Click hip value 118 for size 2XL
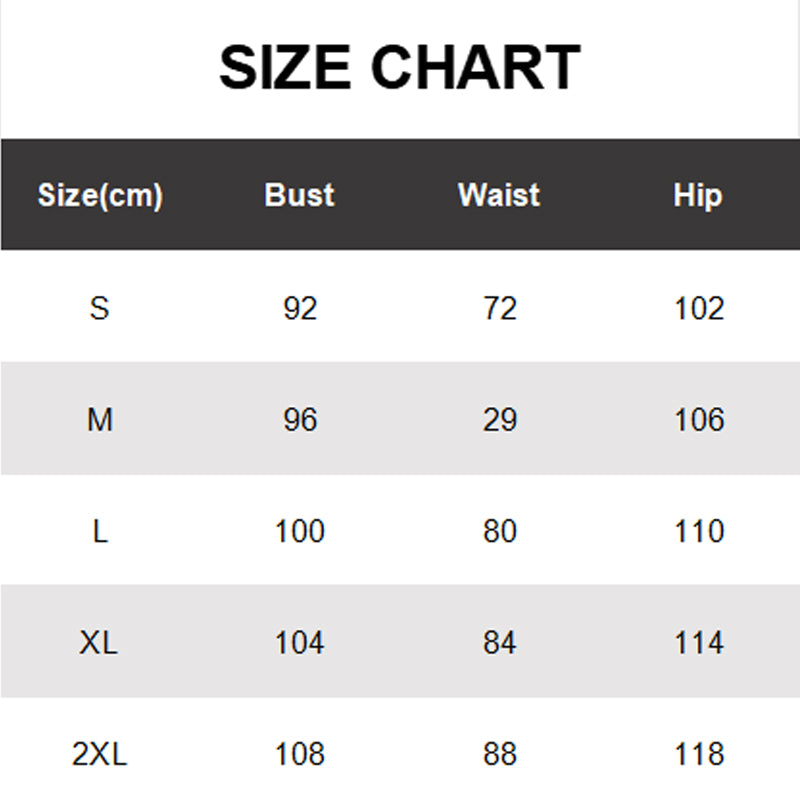 coord(698,754)
